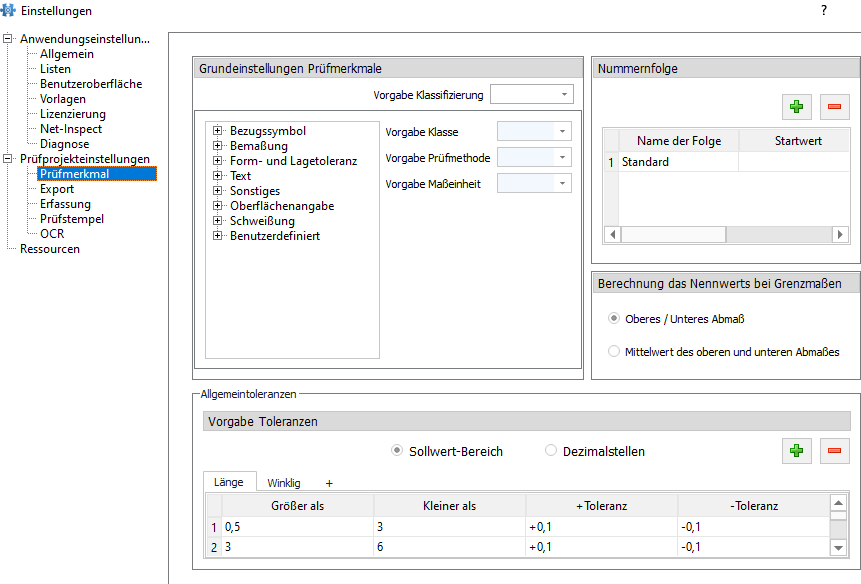Enable the Sollwert-Bereich radio option

[397, 451]
